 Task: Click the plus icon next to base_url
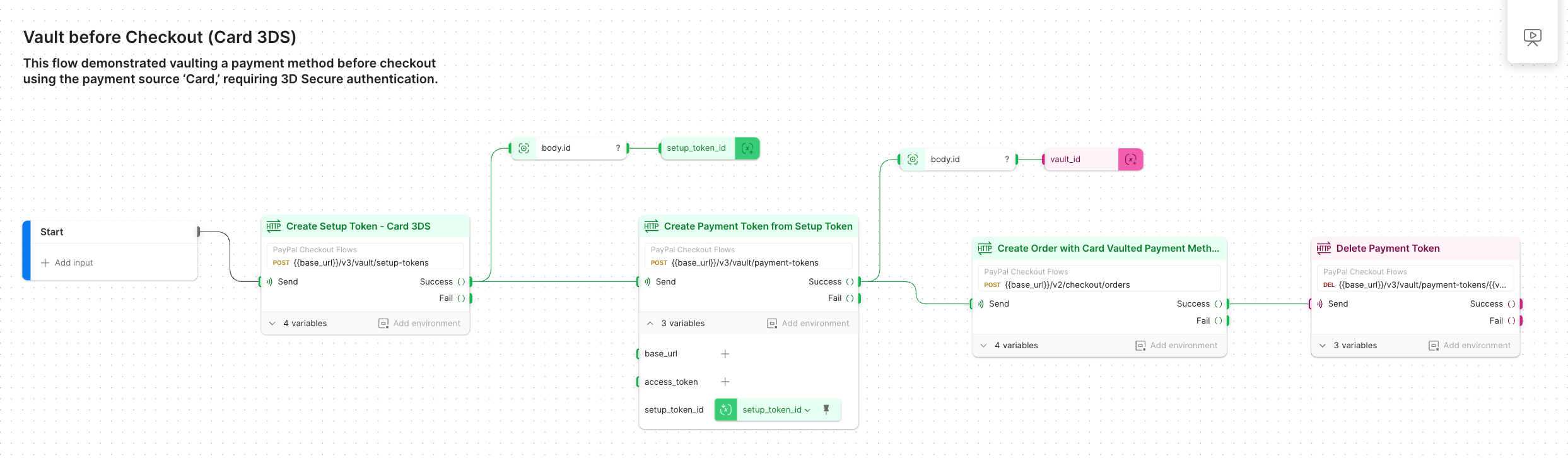(x=725, y=354)
